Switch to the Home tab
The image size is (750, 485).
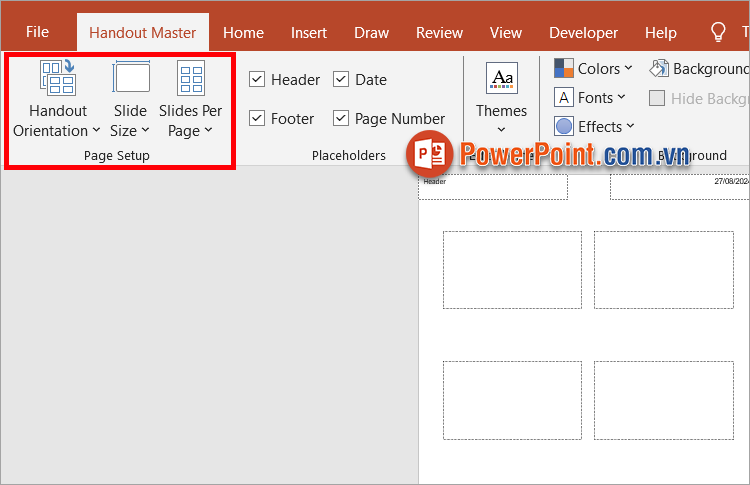click(x=243, y=33)
